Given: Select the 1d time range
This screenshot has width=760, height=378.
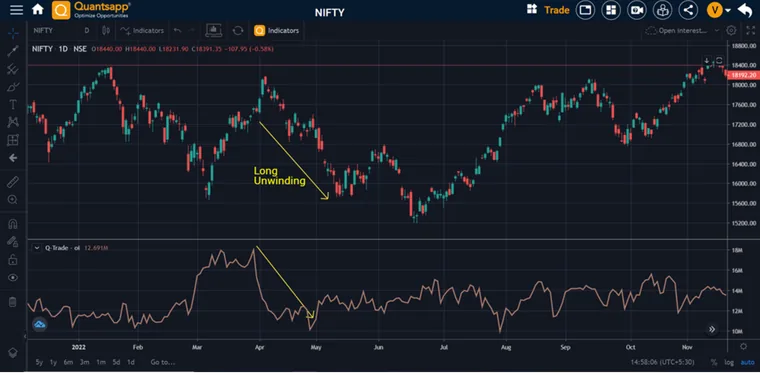Looking at the screenshot, I should point(131,362).
